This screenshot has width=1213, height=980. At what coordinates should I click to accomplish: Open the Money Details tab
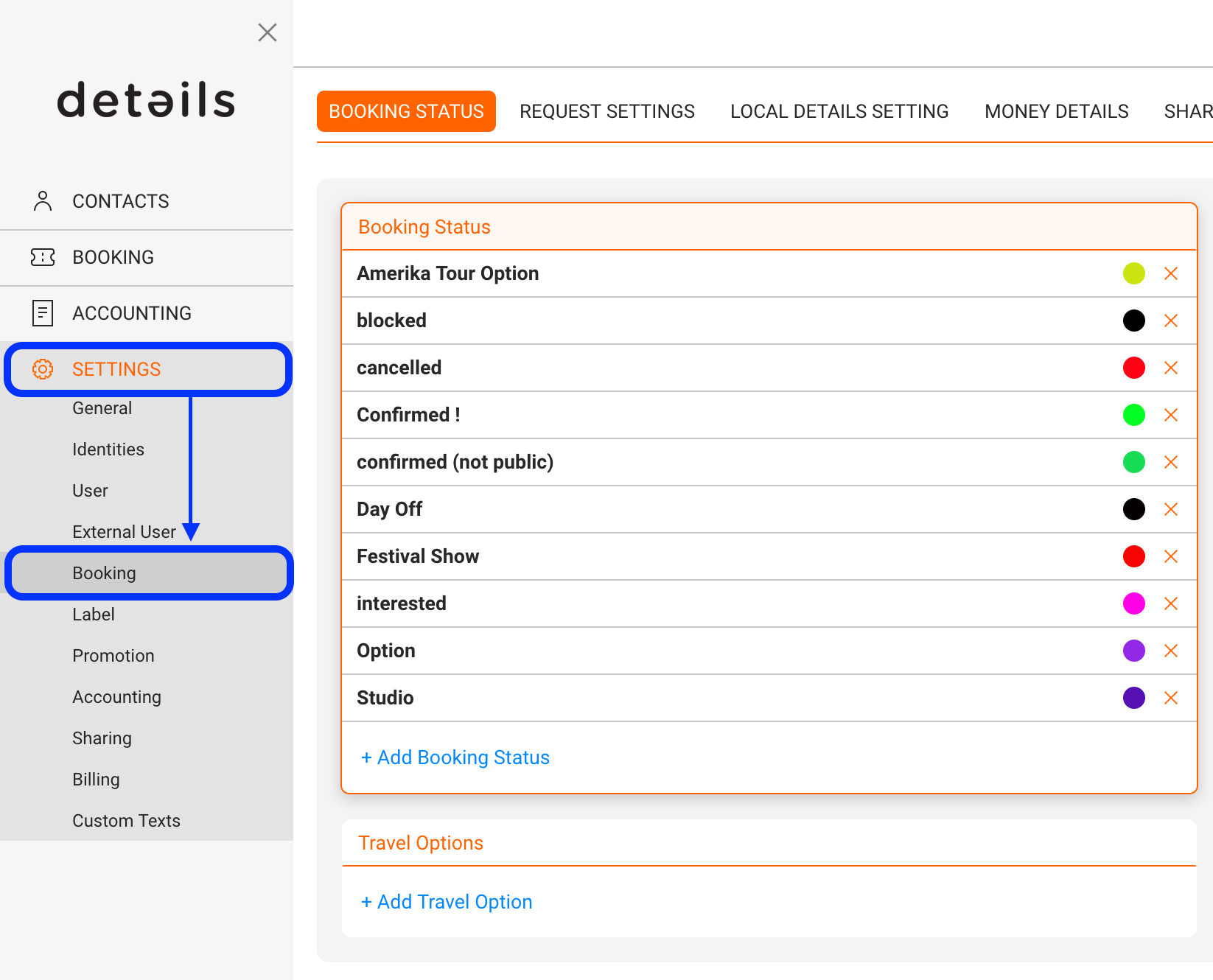pyautogui.click(x=1056, y=111)
